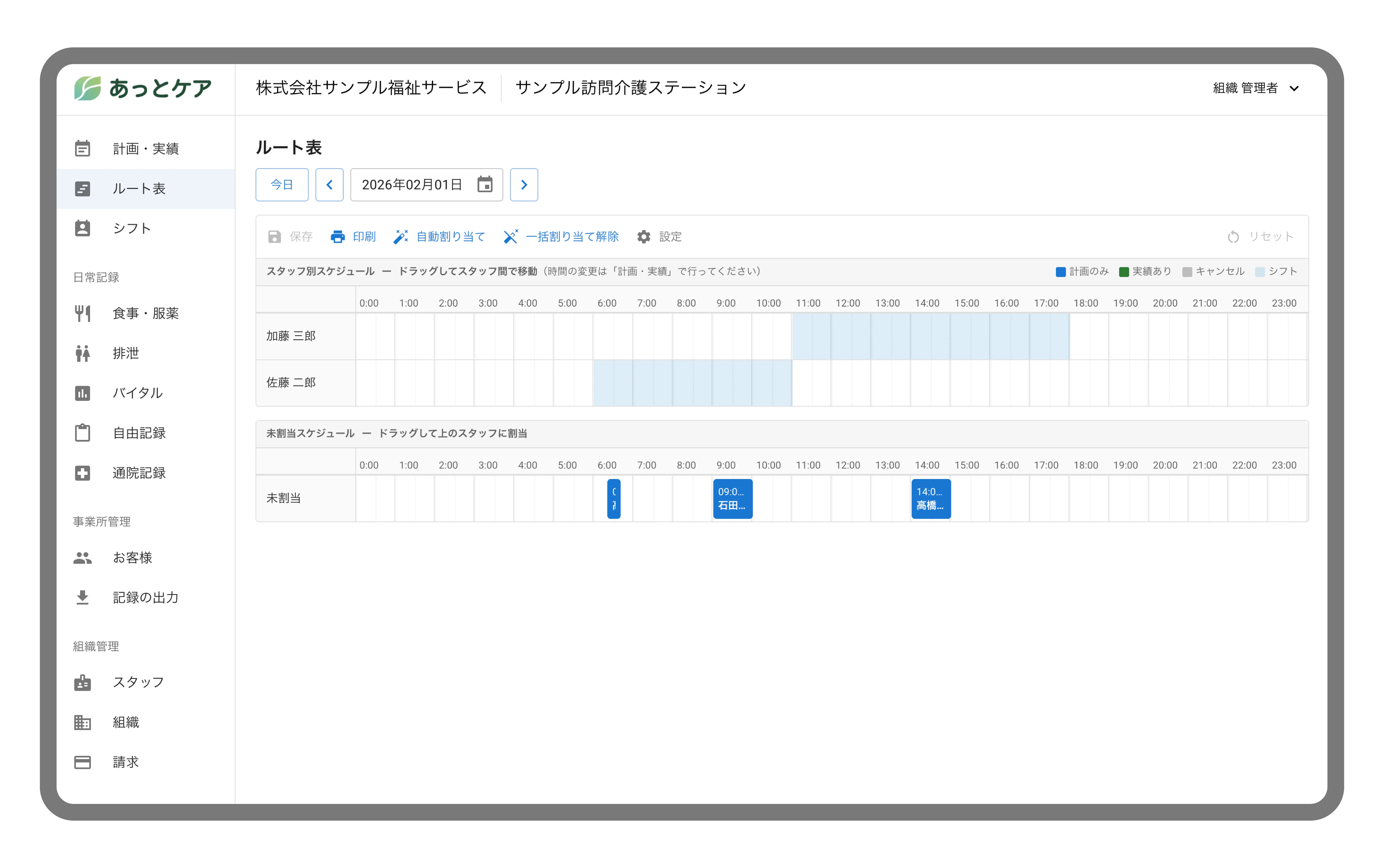
Task: Click the 佐藤 二郎 staff row label
Action: [291, 382]
